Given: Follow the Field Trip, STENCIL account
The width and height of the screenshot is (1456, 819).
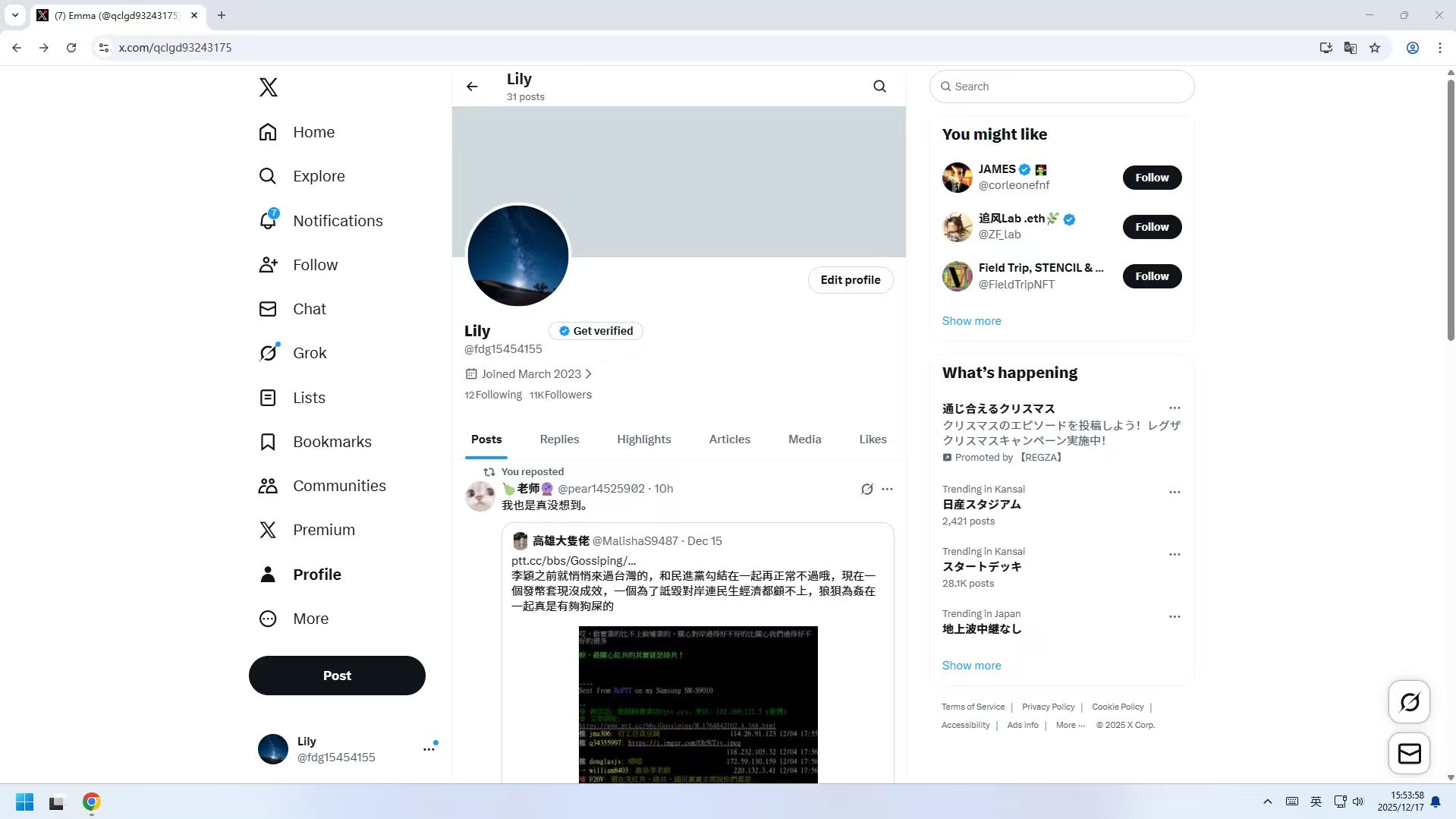Looking at the screenshot, I should click(x=1151, y=276).
